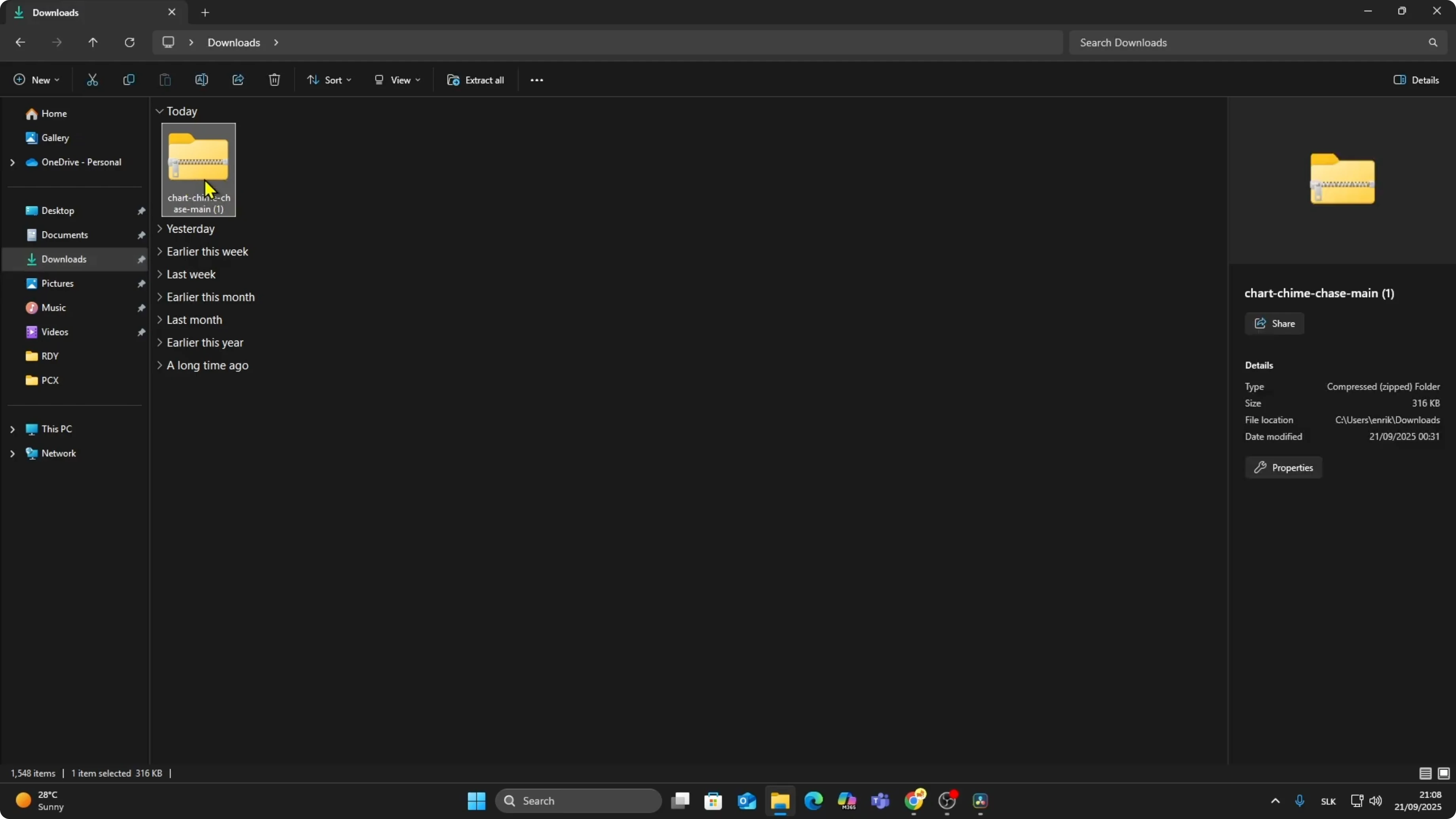Click the Extract all button

coord(475,80)
